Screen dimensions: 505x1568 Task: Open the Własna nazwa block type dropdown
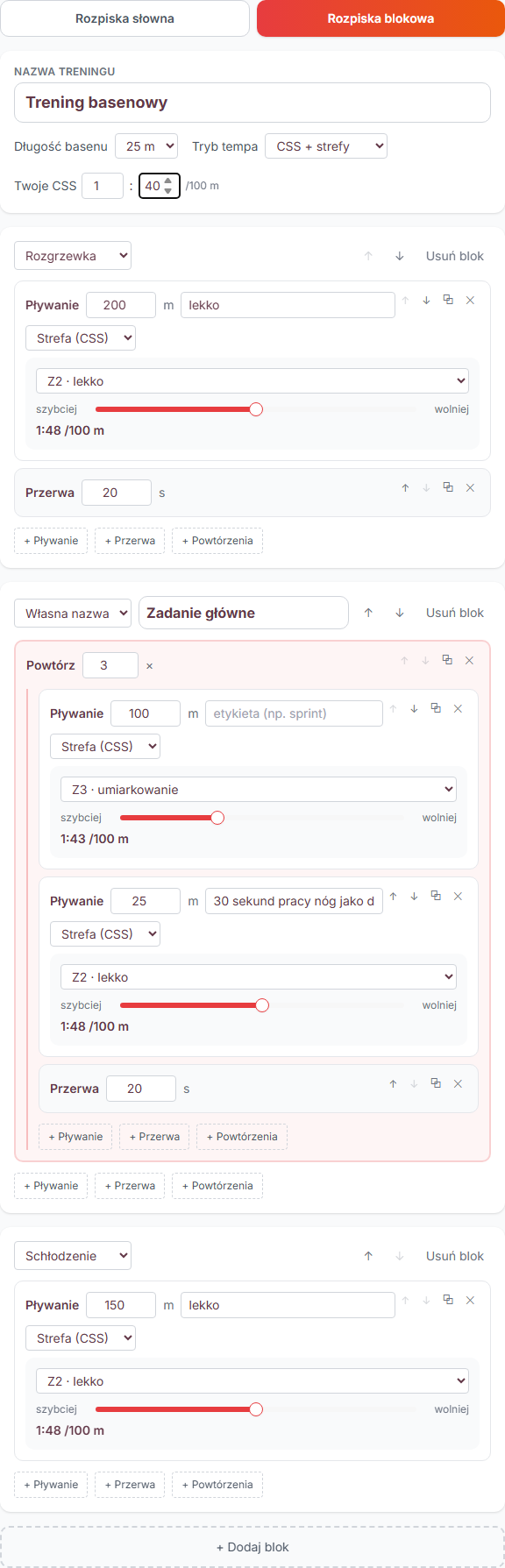point(73,614)
